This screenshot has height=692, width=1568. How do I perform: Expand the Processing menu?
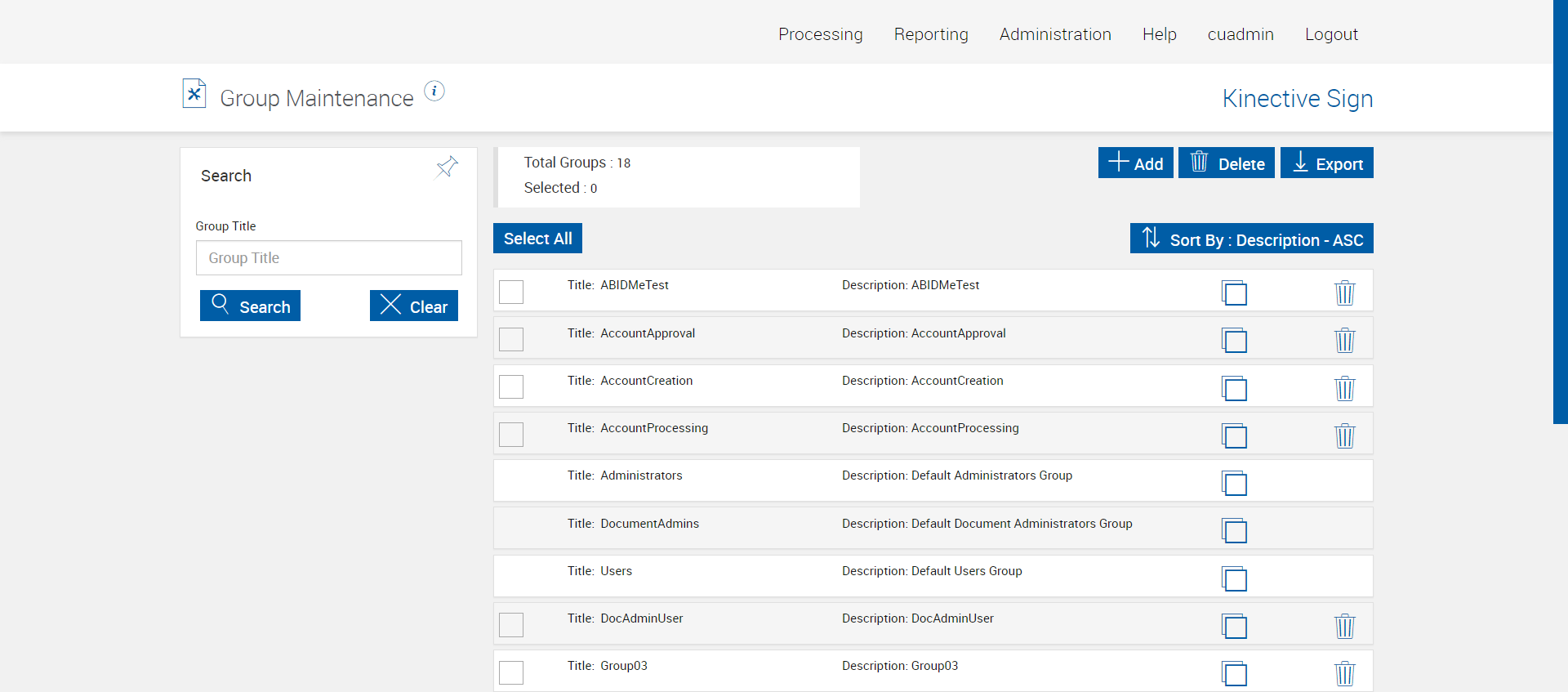pyautogui.click(x=820, y=34)
